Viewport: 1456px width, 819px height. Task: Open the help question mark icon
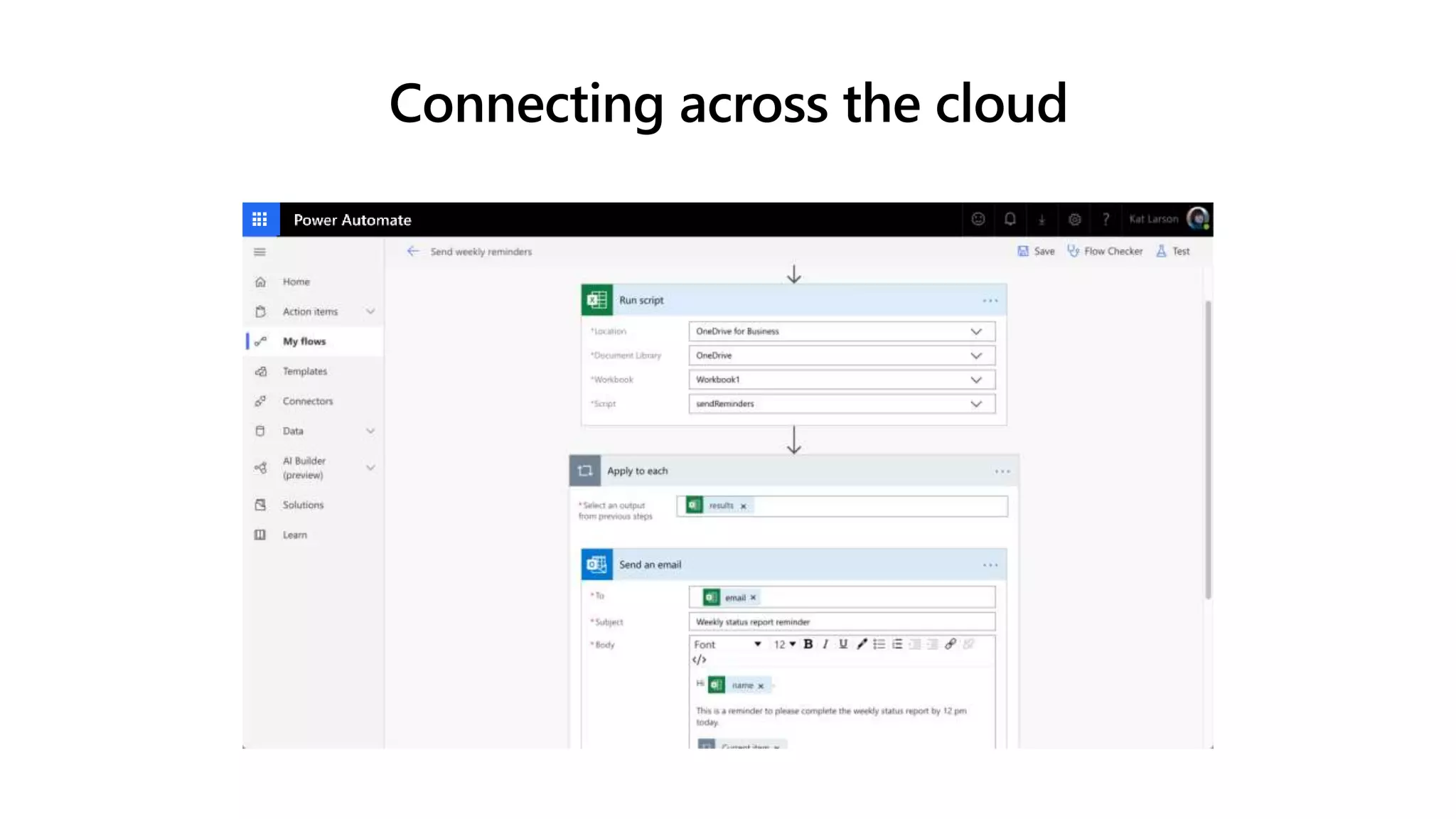[1106, 220]
